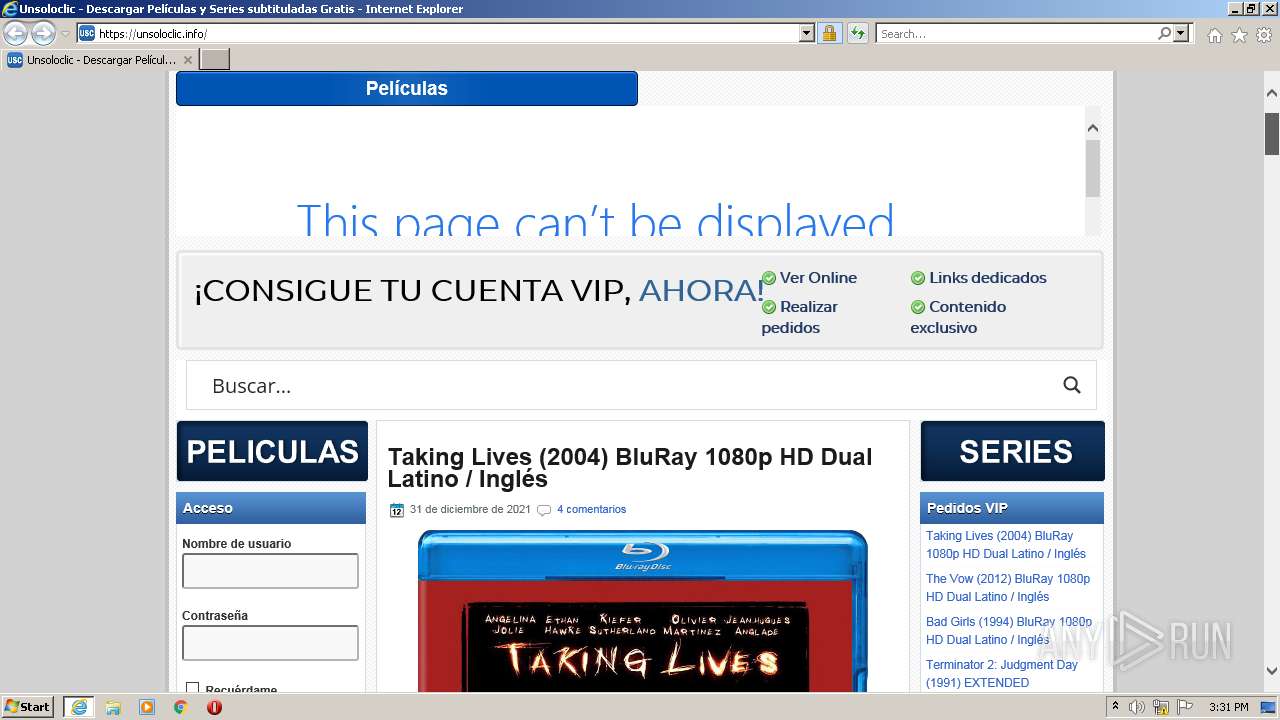The height and width of the screenshot is (720, 1280).
Task: Open the Windows Start button
Action: pos(28,707)
